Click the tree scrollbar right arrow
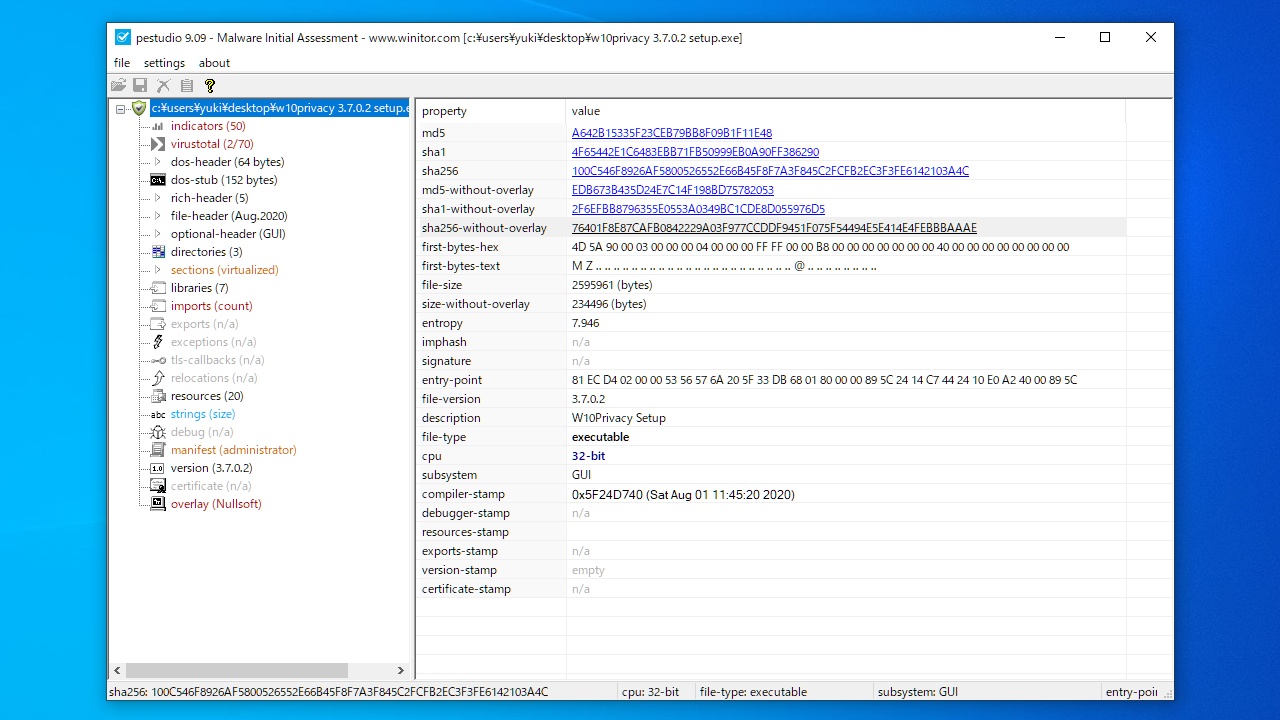This screenshot has height=720, width=1280. 401,671
